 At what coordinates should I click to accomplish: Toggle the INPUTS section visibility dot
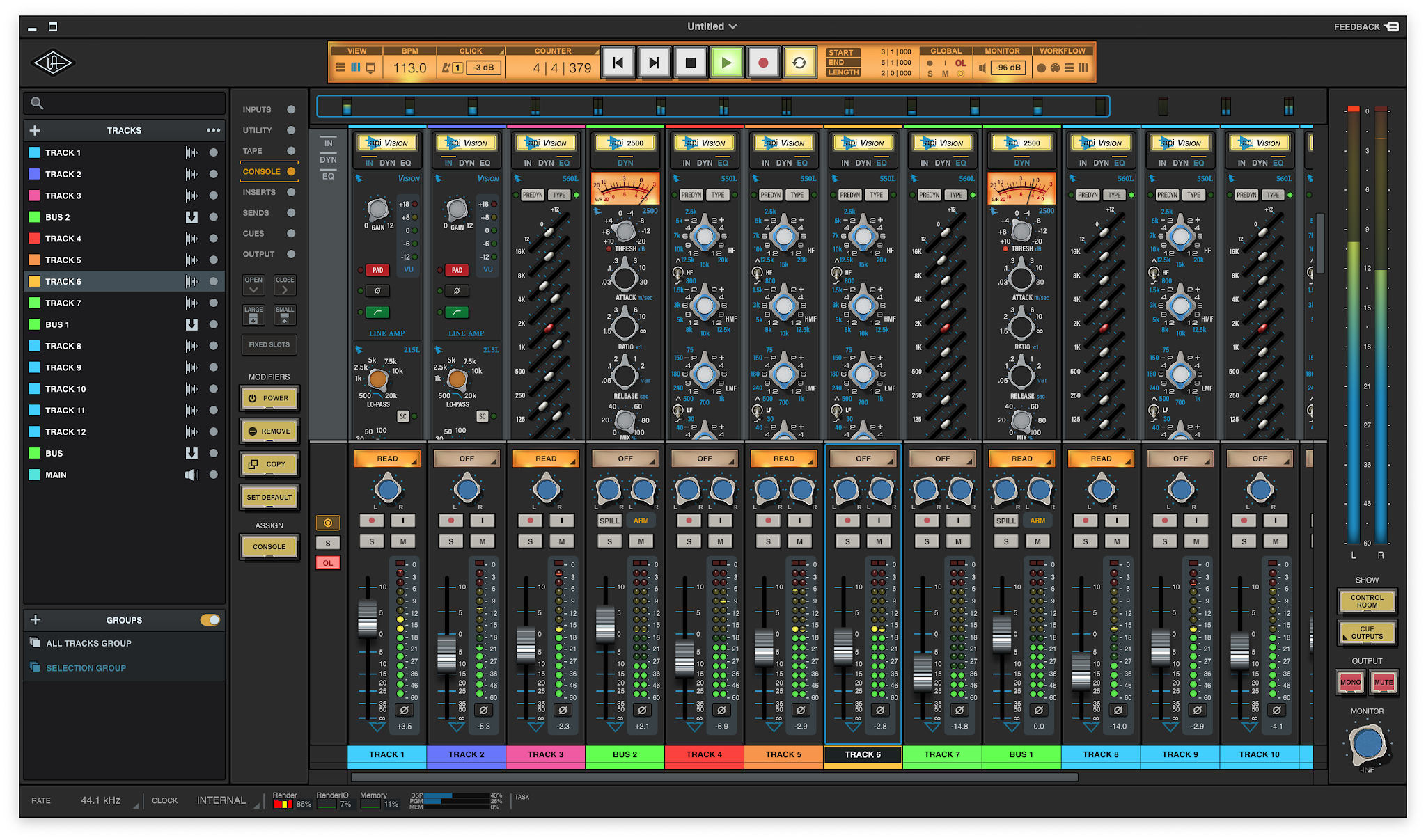[x=291, y=109]
